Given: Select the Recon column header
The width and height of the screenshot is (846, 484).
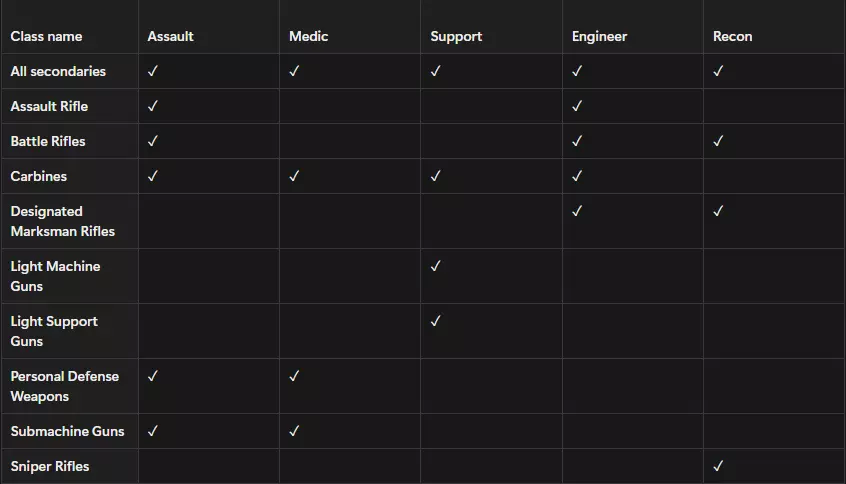Looking at the screenshot, I should [732, 36].
